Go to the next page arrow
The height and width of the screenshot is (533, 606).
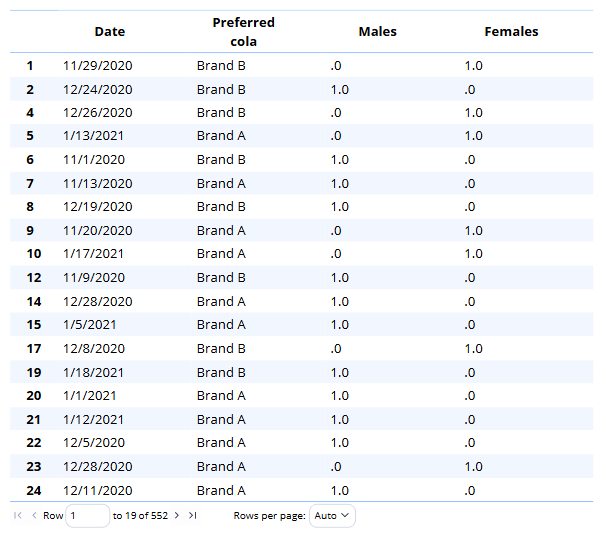pyautogui.click(x=177, y=515)
